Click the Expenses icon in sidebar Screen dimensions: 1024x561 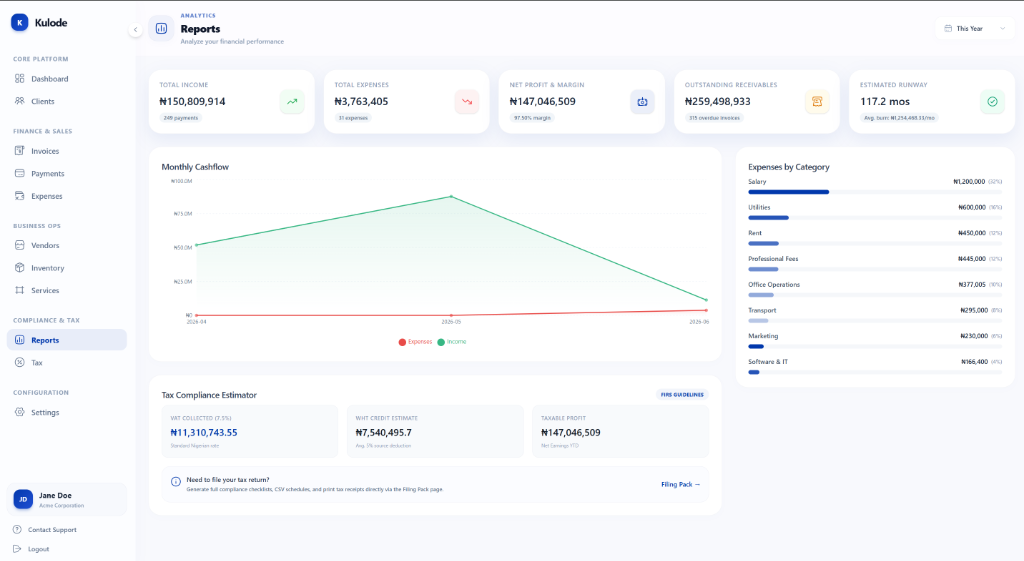(20, 196)
